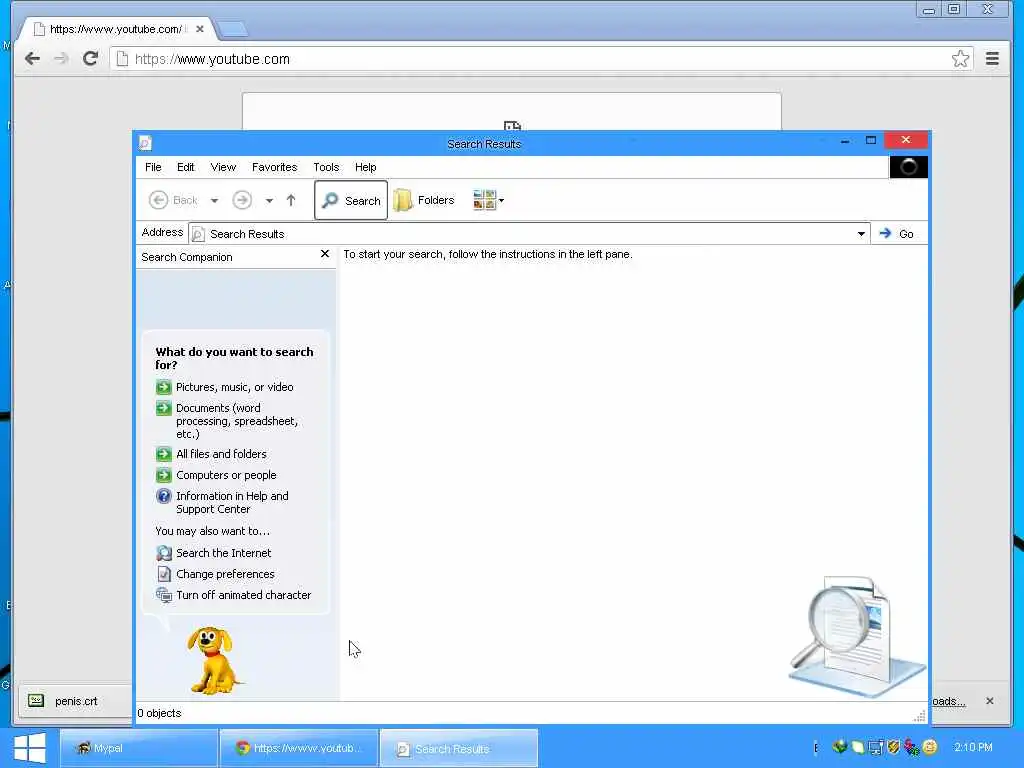Select All files and folders search
The image size is (1024, 768).
click(x=221, y=454)
